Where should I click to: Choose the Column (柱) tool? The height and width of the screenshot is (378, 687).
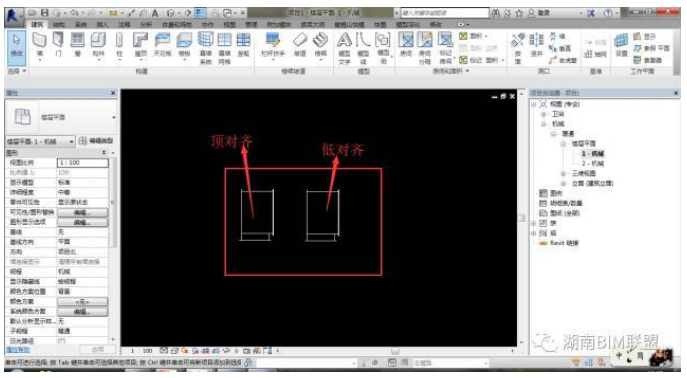coord(119,45)
